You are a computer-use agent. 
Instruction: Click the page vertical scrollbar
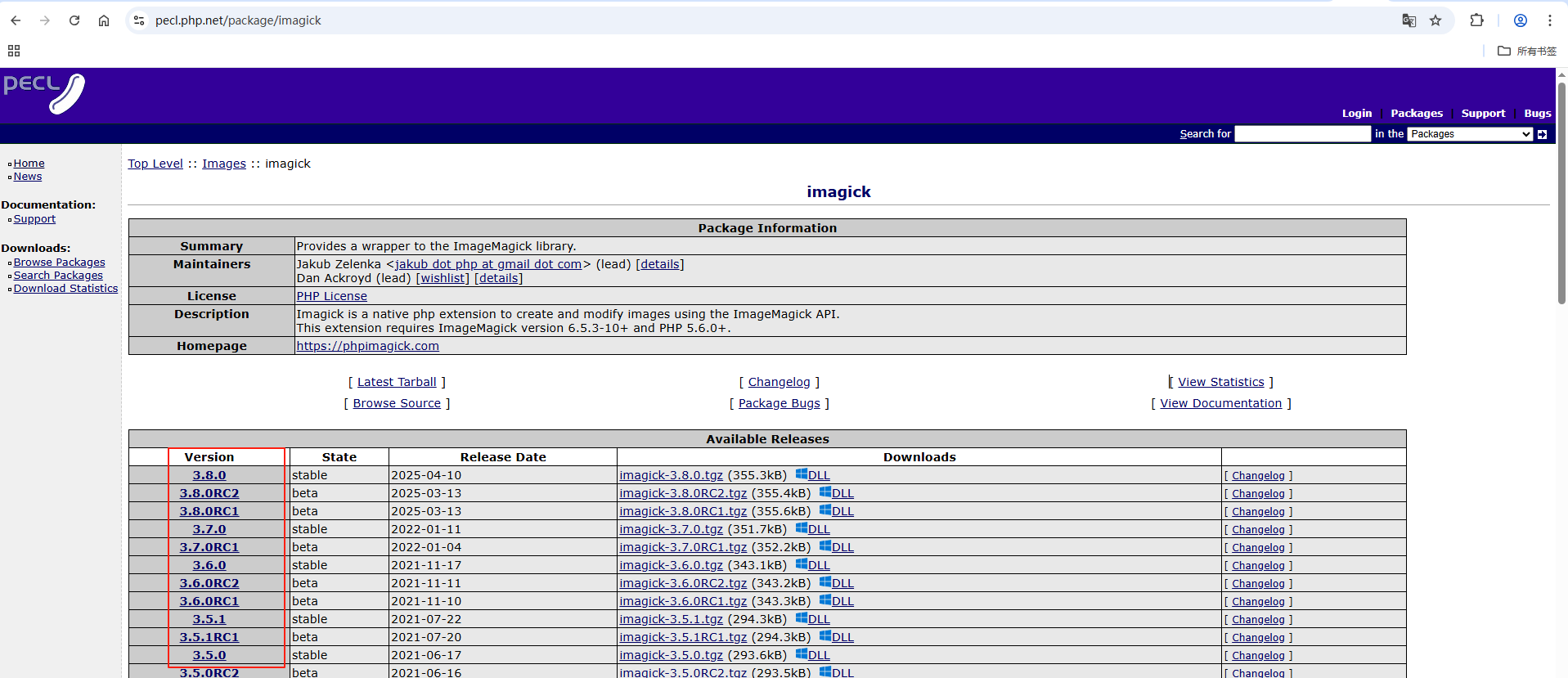tap(1561, 192)
